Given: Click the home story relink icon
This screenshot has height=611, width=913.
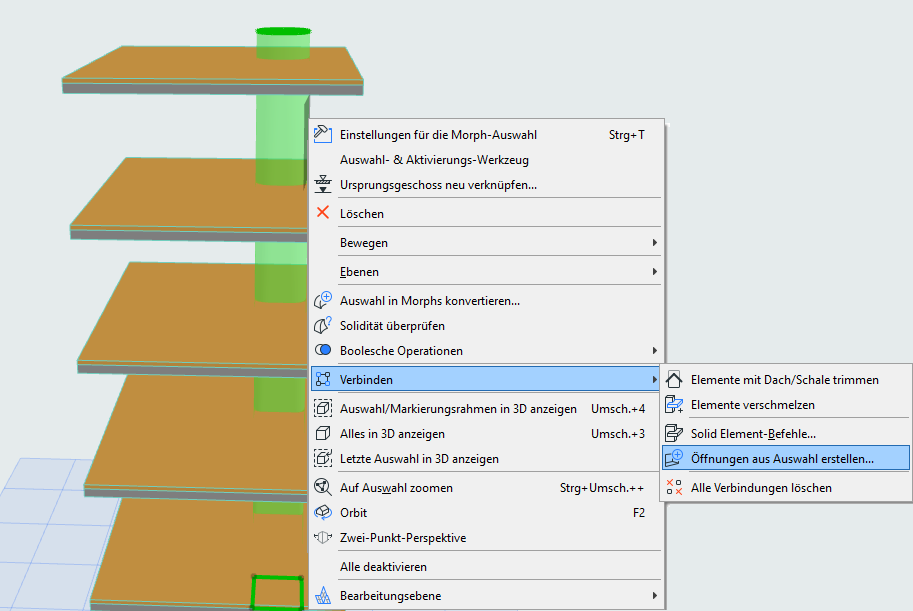Looking at the screenshot, I should pos(323,185).
